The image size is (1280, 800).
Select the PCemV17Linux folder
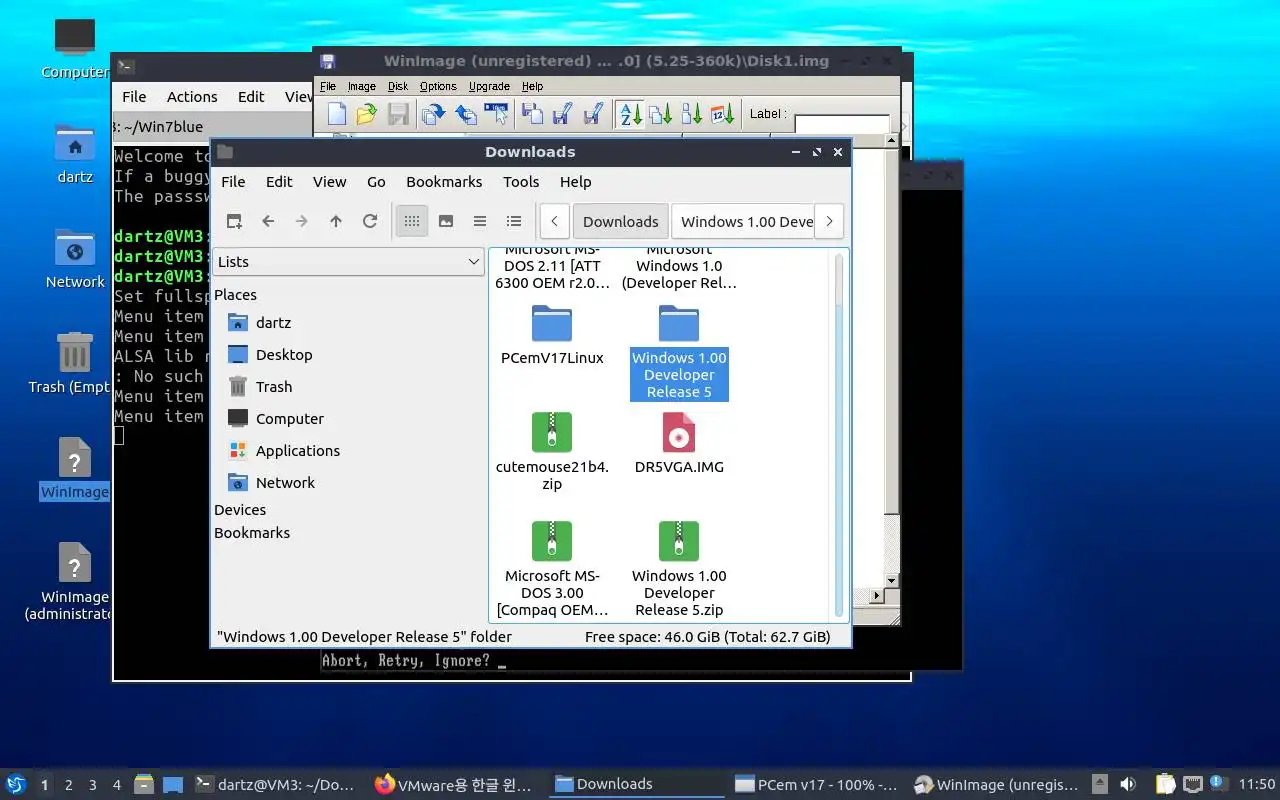click(552, 335)
